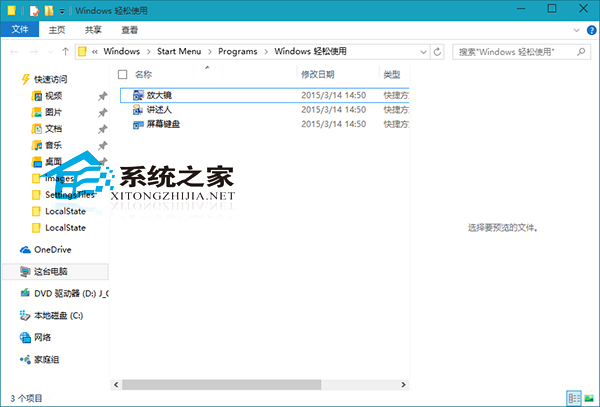
Task: Switch to the 查看 View tab
Action: pyautogui.click(x=130, y=30)
